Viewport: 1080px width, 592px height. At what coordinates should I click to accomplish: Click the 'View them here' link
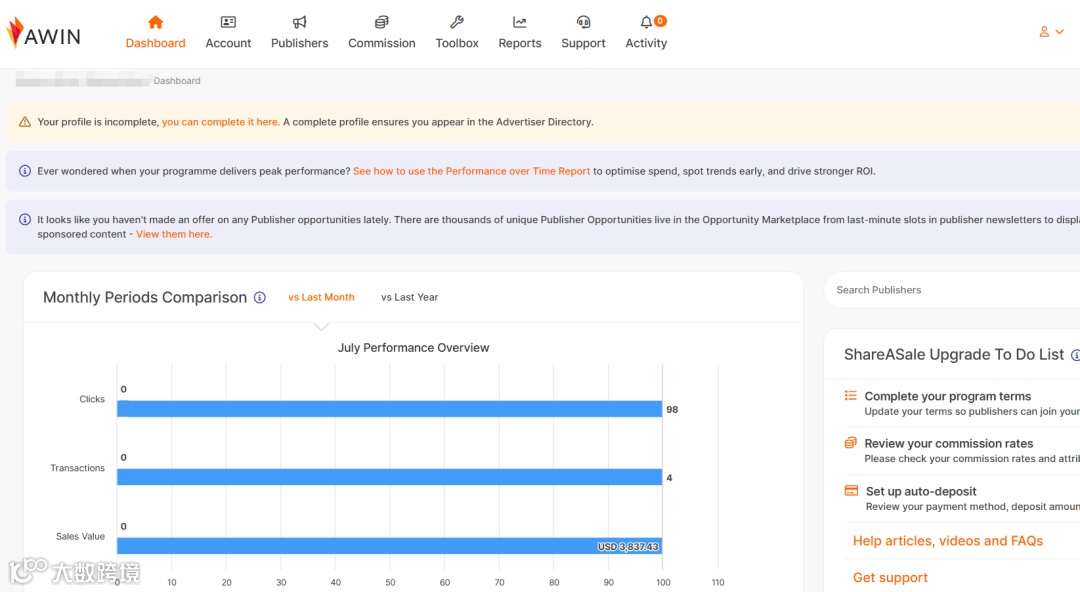click(x=174, y=234)
